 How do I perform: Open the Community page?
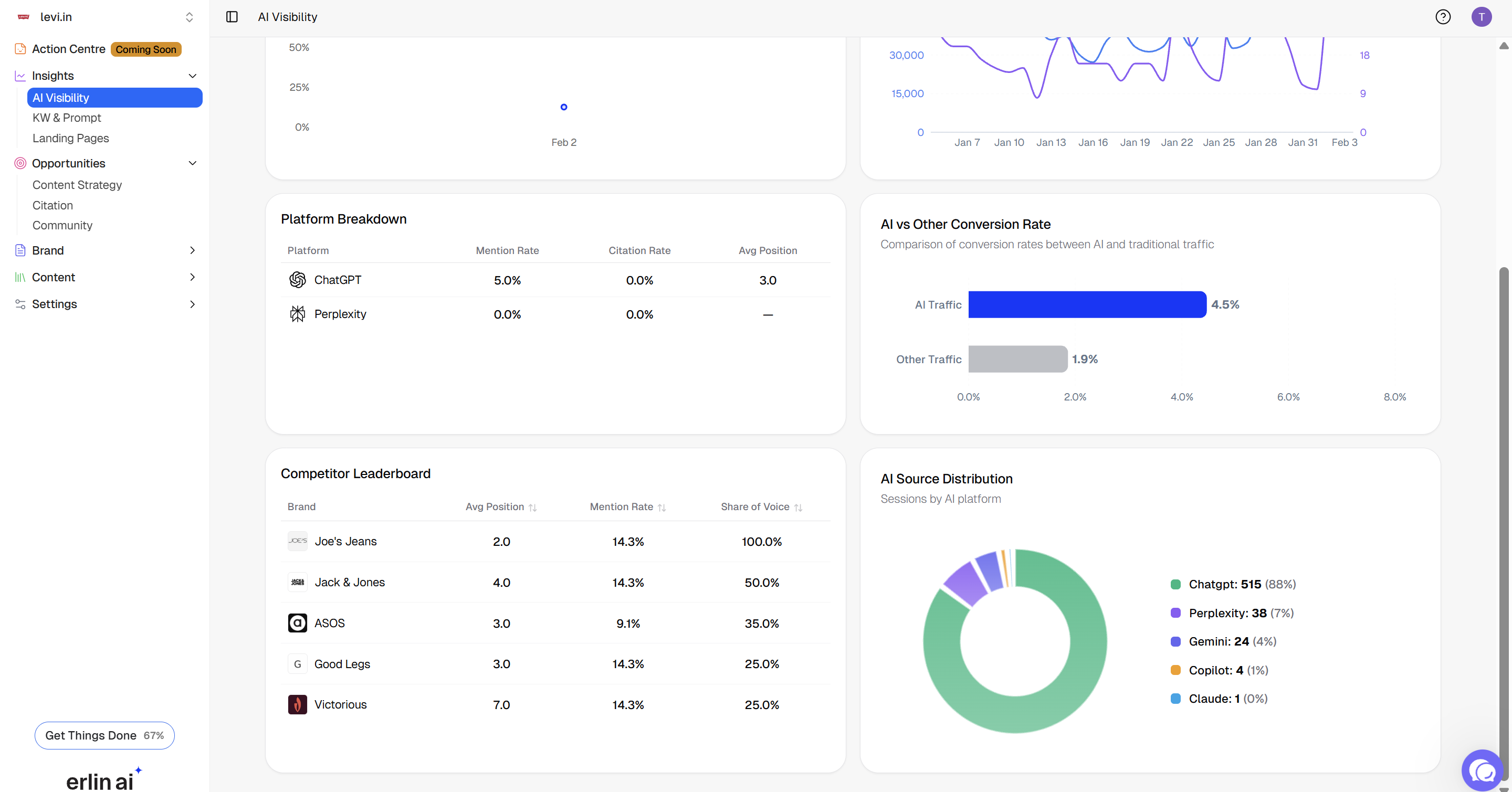pyautogui.click(x=62, y=226)
